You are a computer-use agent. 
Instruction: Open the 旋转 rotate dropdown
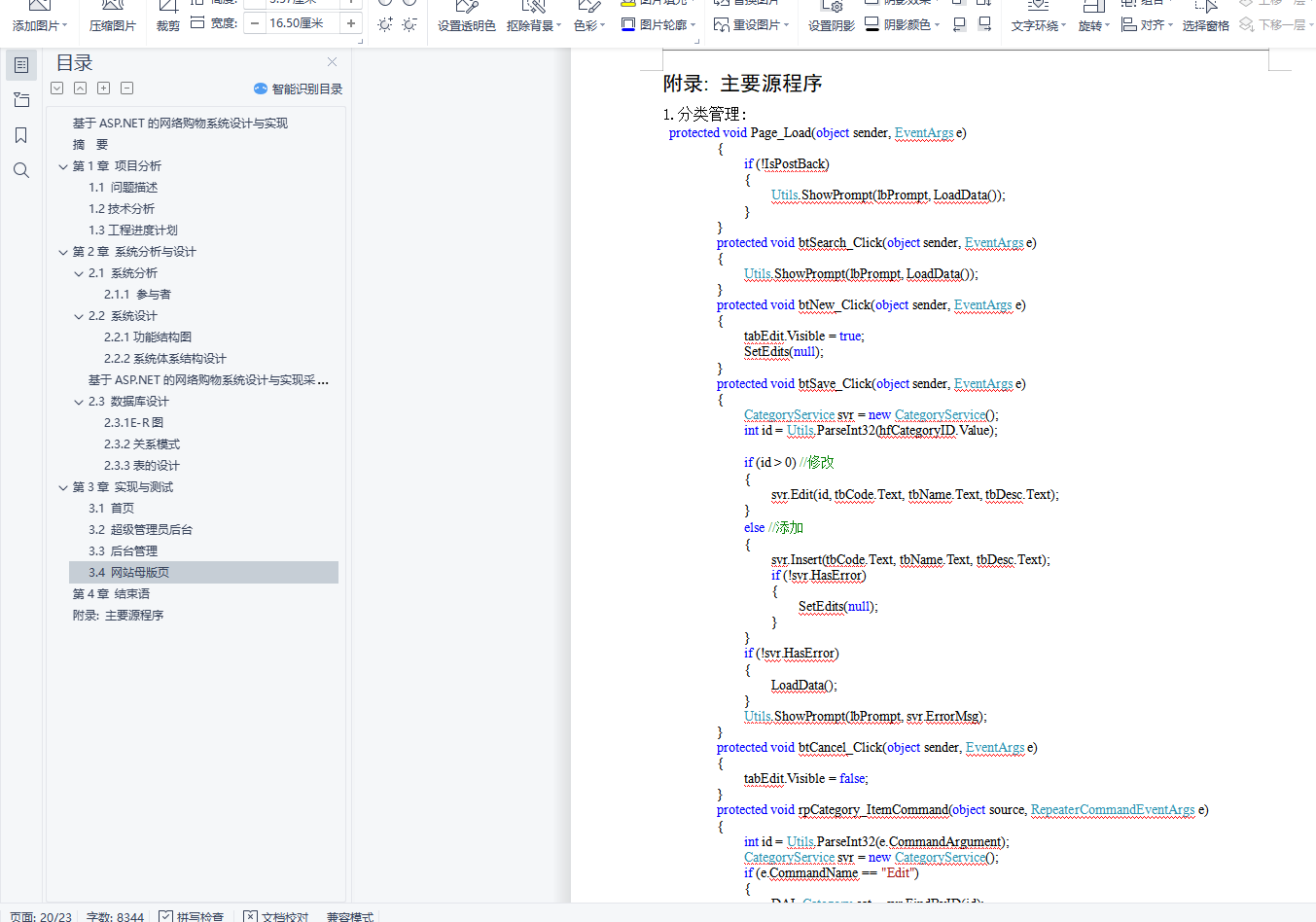pos(1094,18)
